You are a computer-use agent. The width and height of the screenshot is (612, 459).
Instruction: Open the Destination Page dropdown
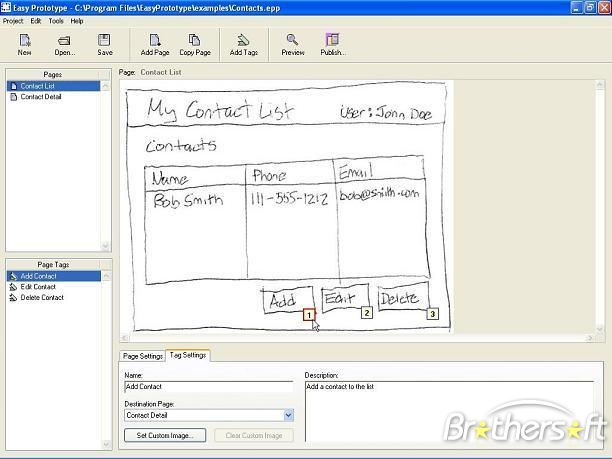288,415
